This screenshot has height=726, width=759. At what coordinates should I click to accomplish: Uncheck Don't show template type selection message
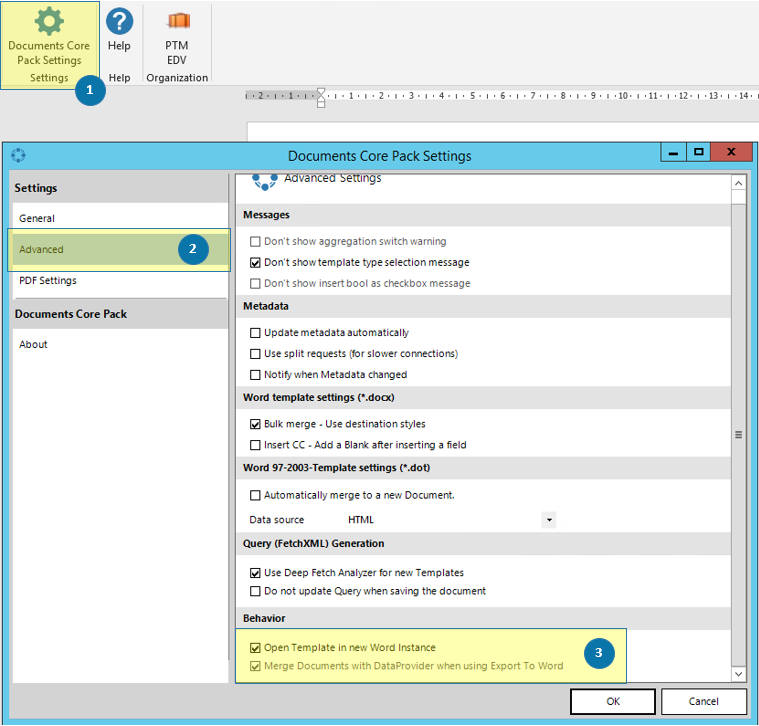(x=255, y=263)
